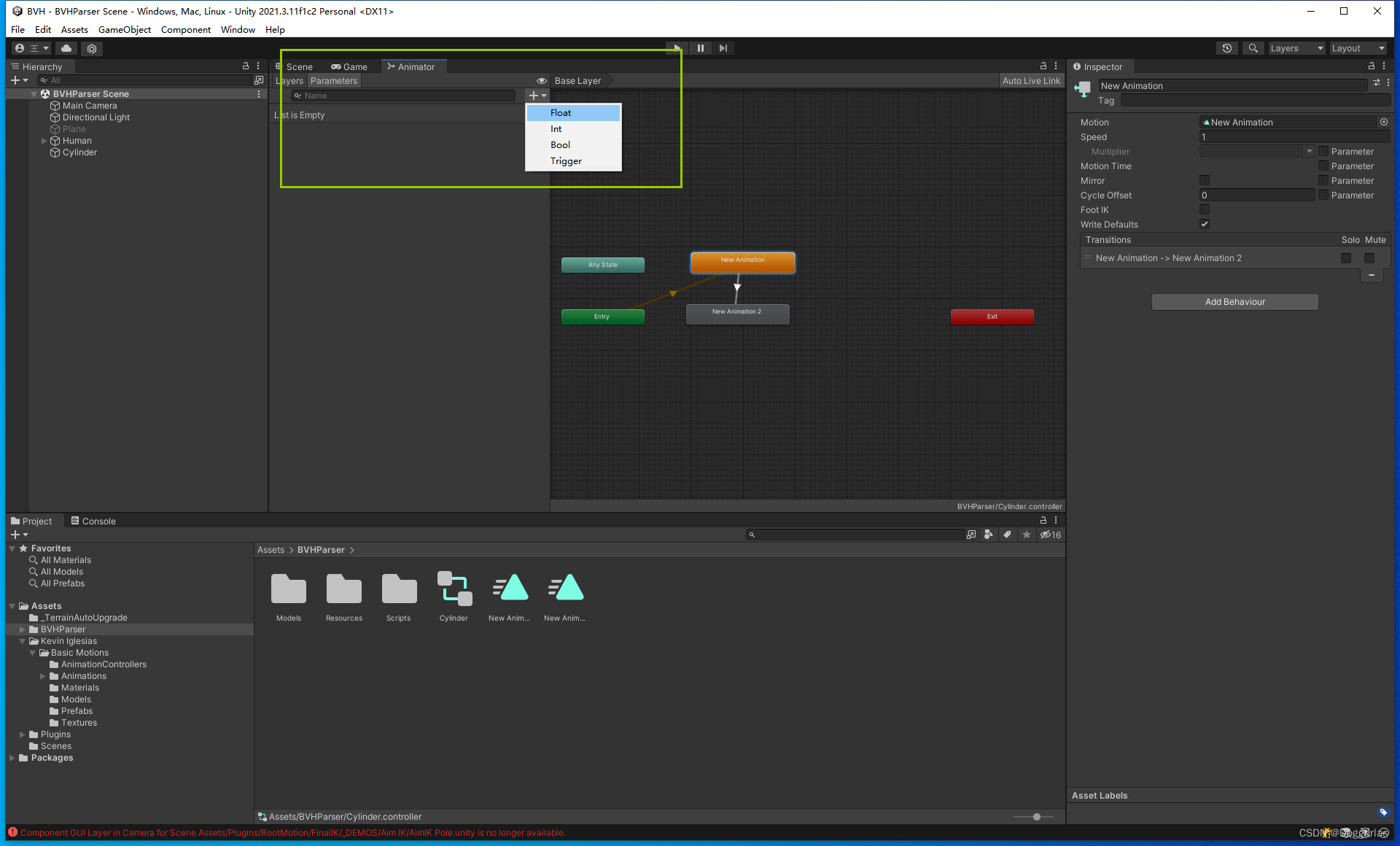Screen dimensions: 1400x846
Task: Switch to the Game tab
Action: (x=349, y=66)
